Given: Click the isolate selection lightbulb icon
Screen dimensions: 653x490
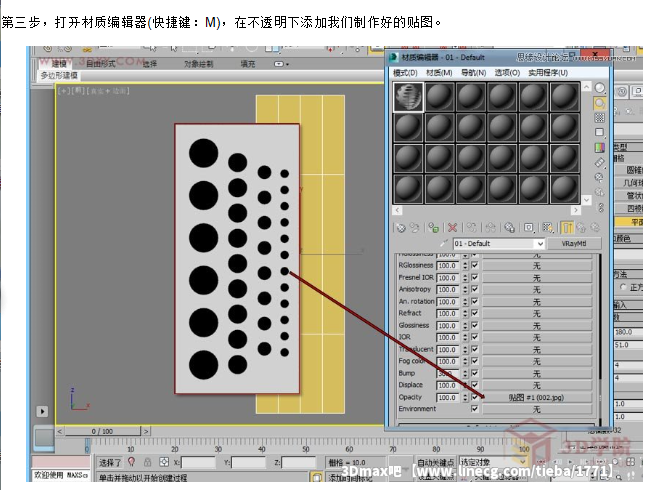Looking at the screenshot, I should (132, 462).
